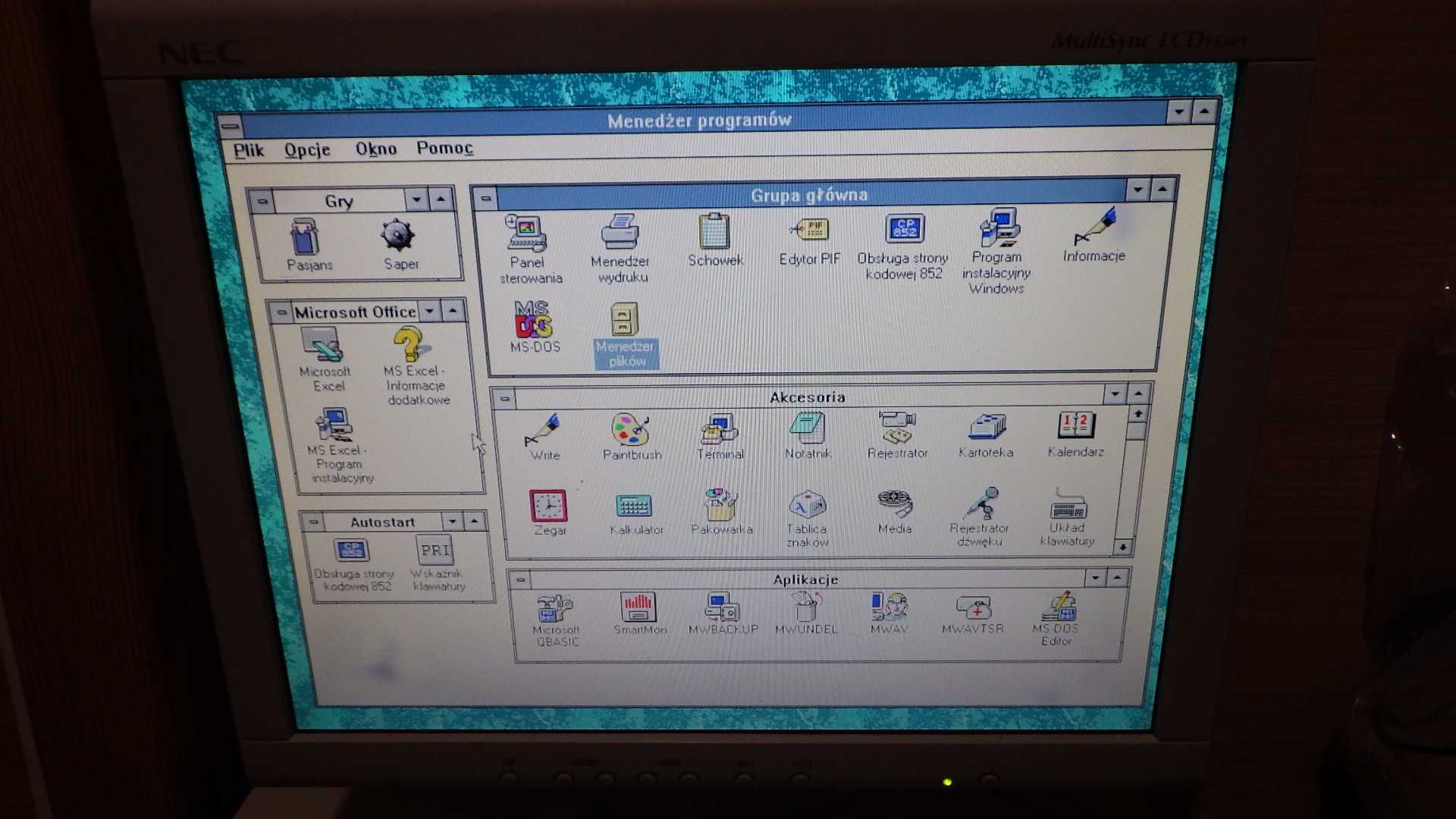This screenshot has width=1456, height=819.
Task: Select MS Excel Informacje dodatkowe icon
Action: pyautogui.click(x=410, y=344)
